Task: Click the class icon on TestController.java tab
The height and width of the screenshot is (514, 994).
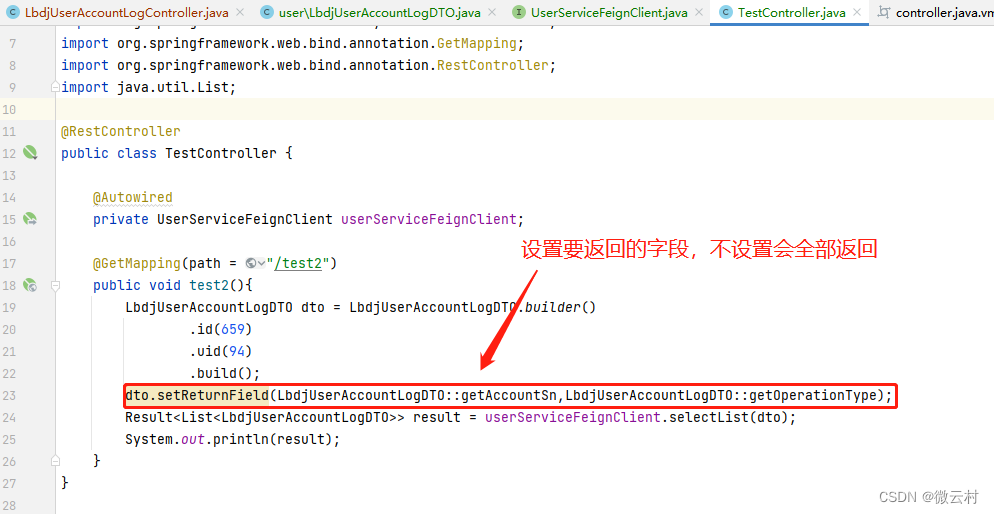Action: [726, 12]
